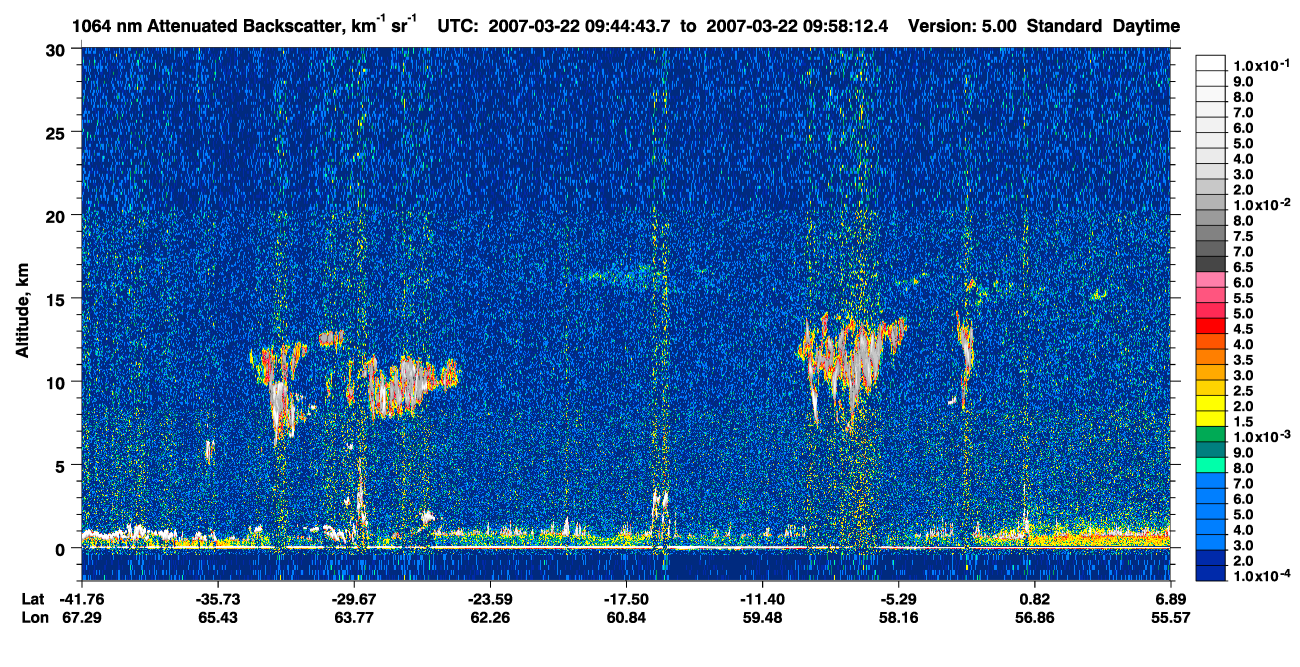Click longitude value '65.43'
The image size is (1300, 667).
coord(216,618)
